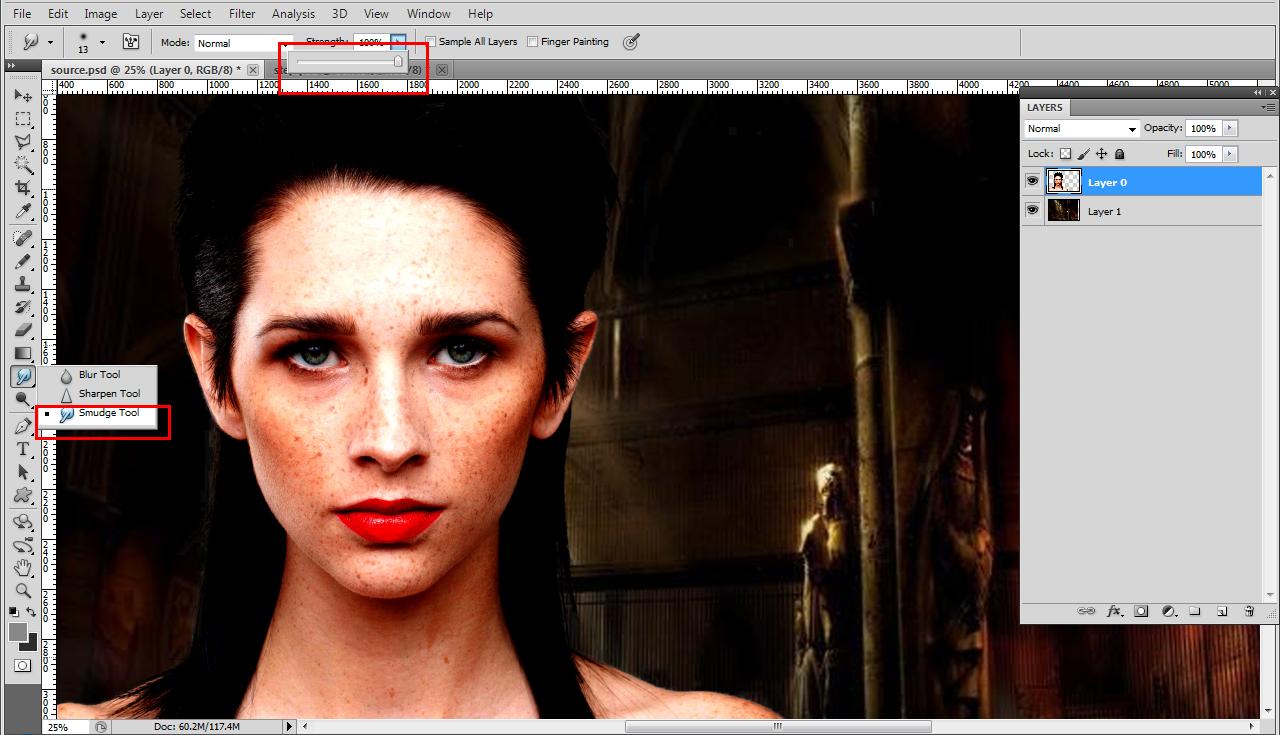This screenshot has height=735, width=1280.
Task: Select the Hand tool
Action: (23, 568)
